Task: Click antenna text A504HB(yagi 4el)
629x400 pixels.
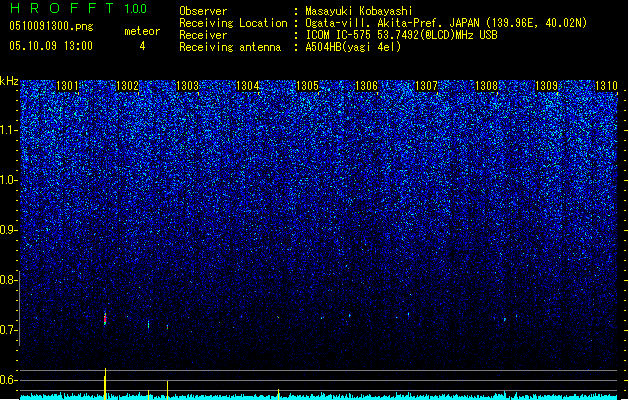Action: coord(353,47)
